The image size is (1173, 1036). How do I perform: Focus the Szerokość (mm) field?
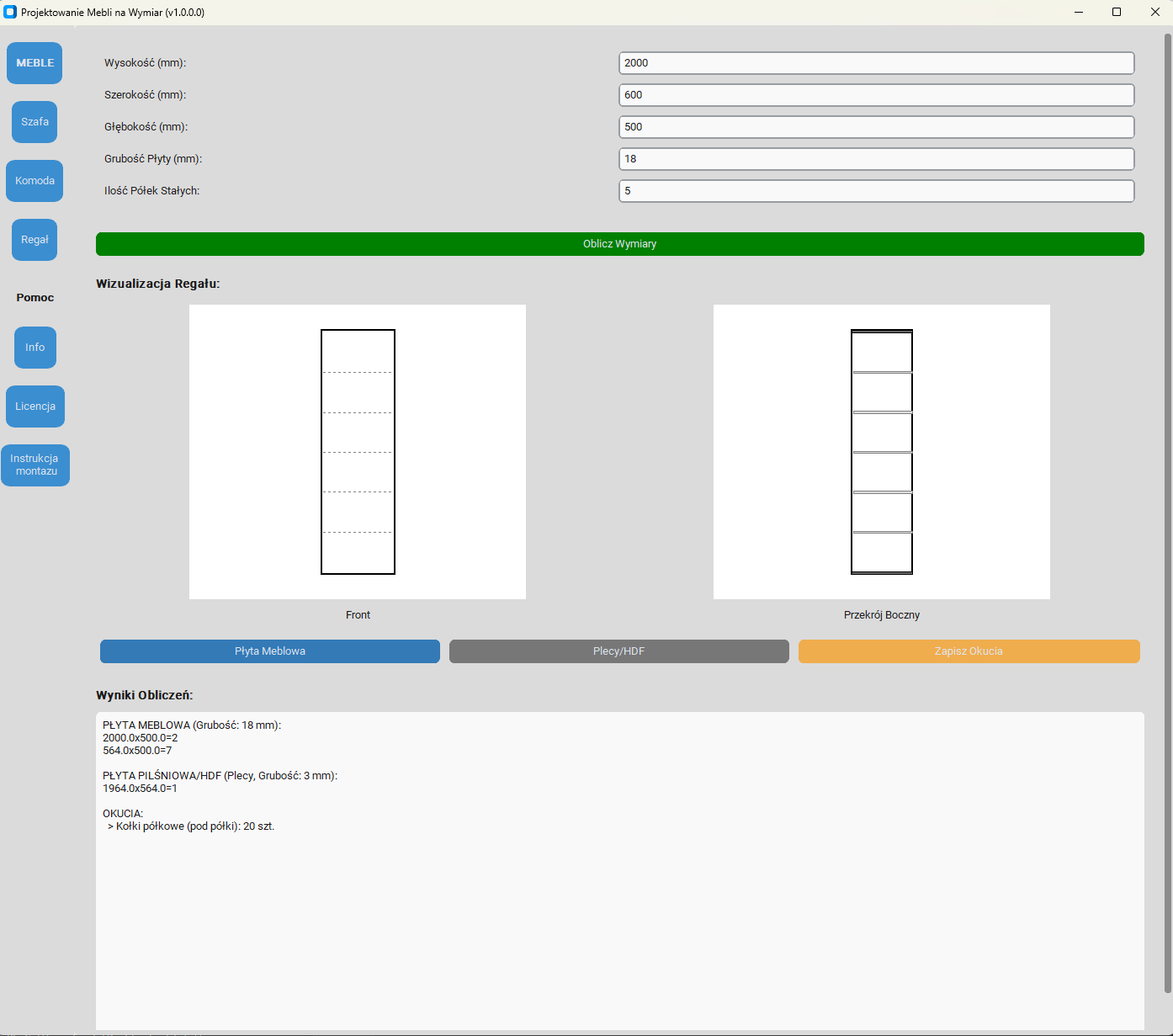876,95
